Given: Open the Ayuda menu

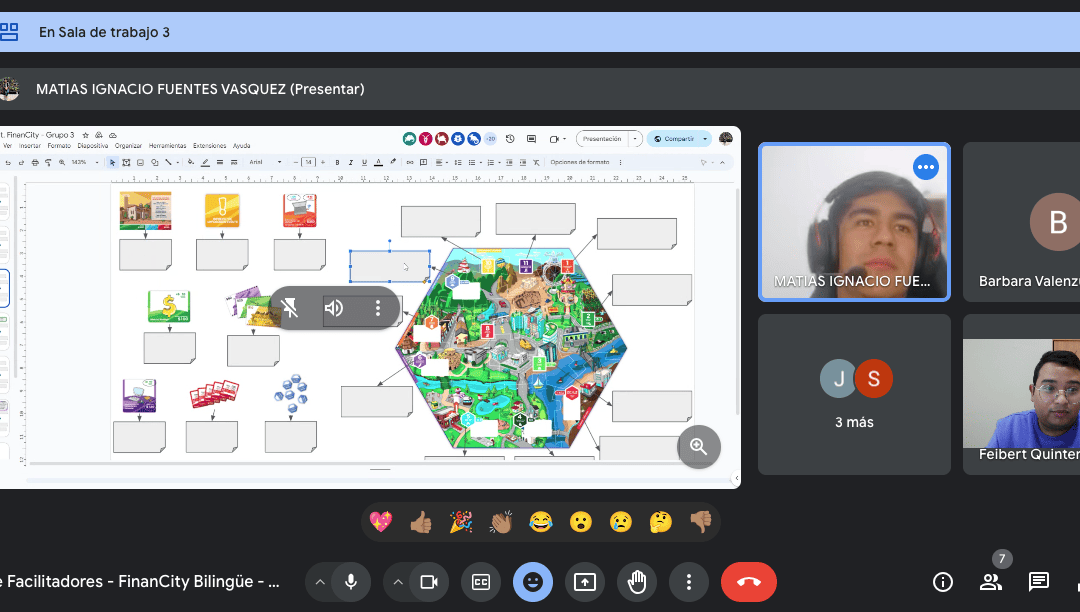Looking at the screenshot, I should [x=241, y=146].
